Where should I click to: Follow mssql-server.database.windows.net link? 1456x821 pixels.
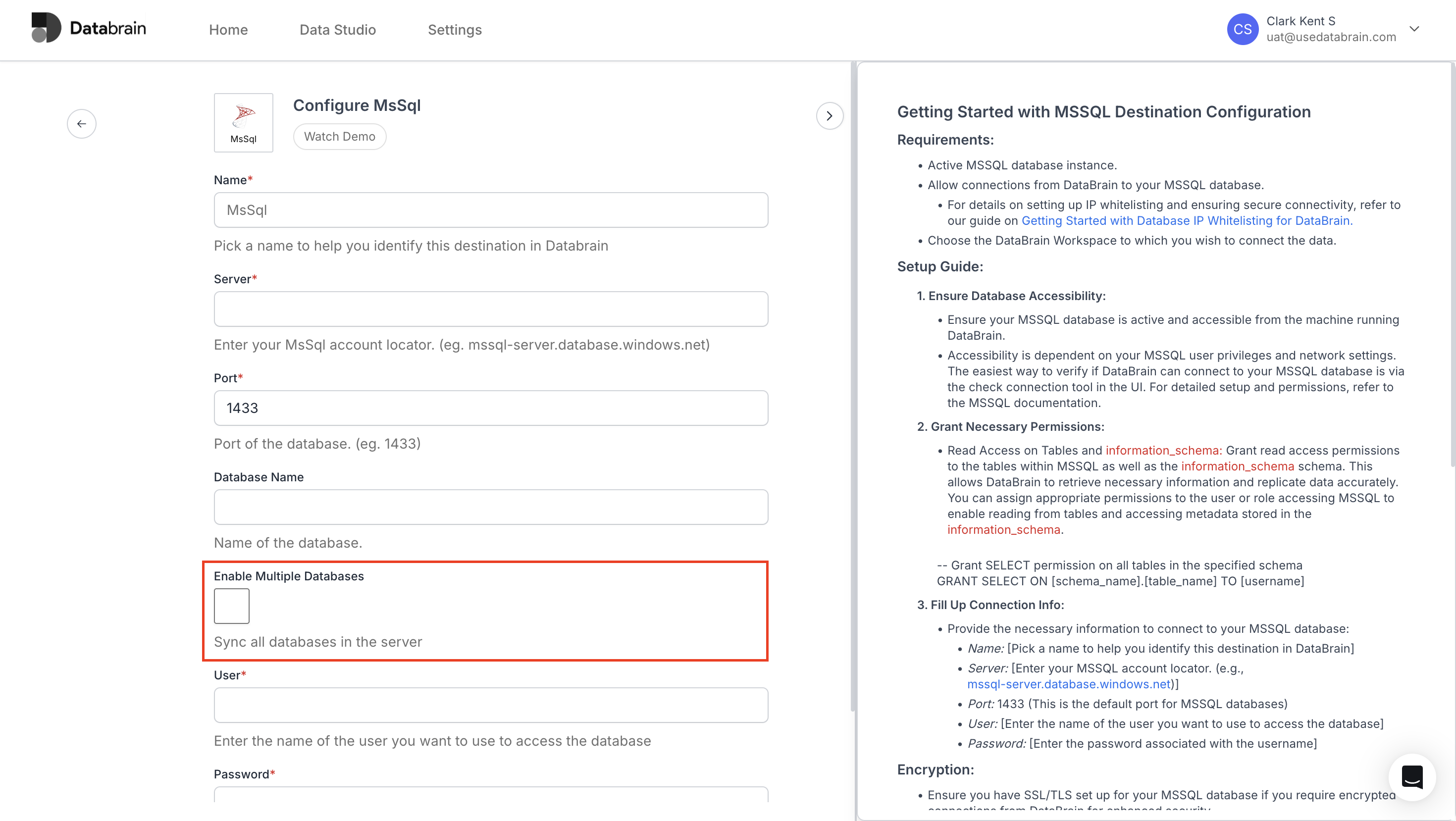[x=1068, y=684]
